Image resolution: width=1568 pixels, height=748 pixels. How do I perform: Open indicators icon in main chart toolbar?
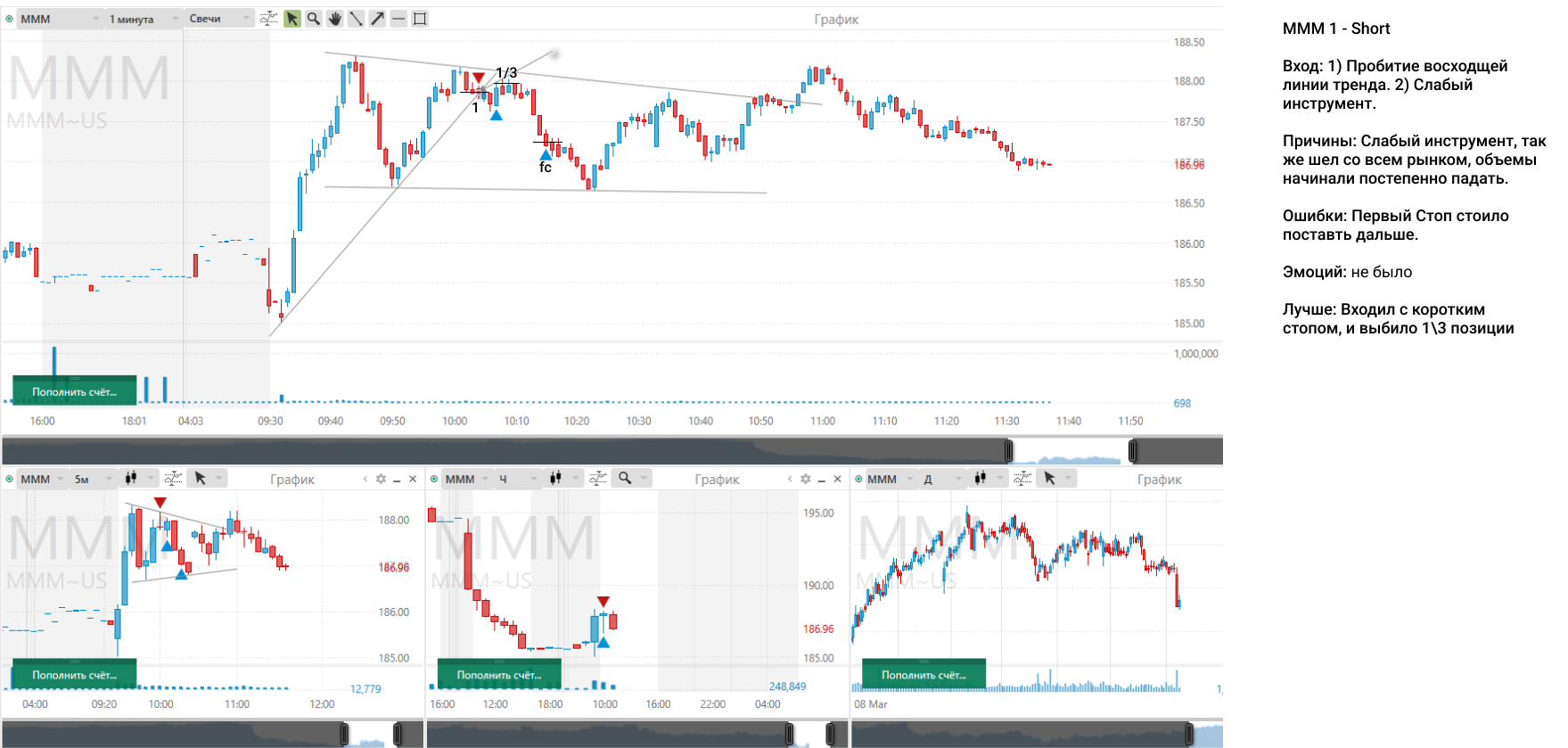tap(268, 19)
